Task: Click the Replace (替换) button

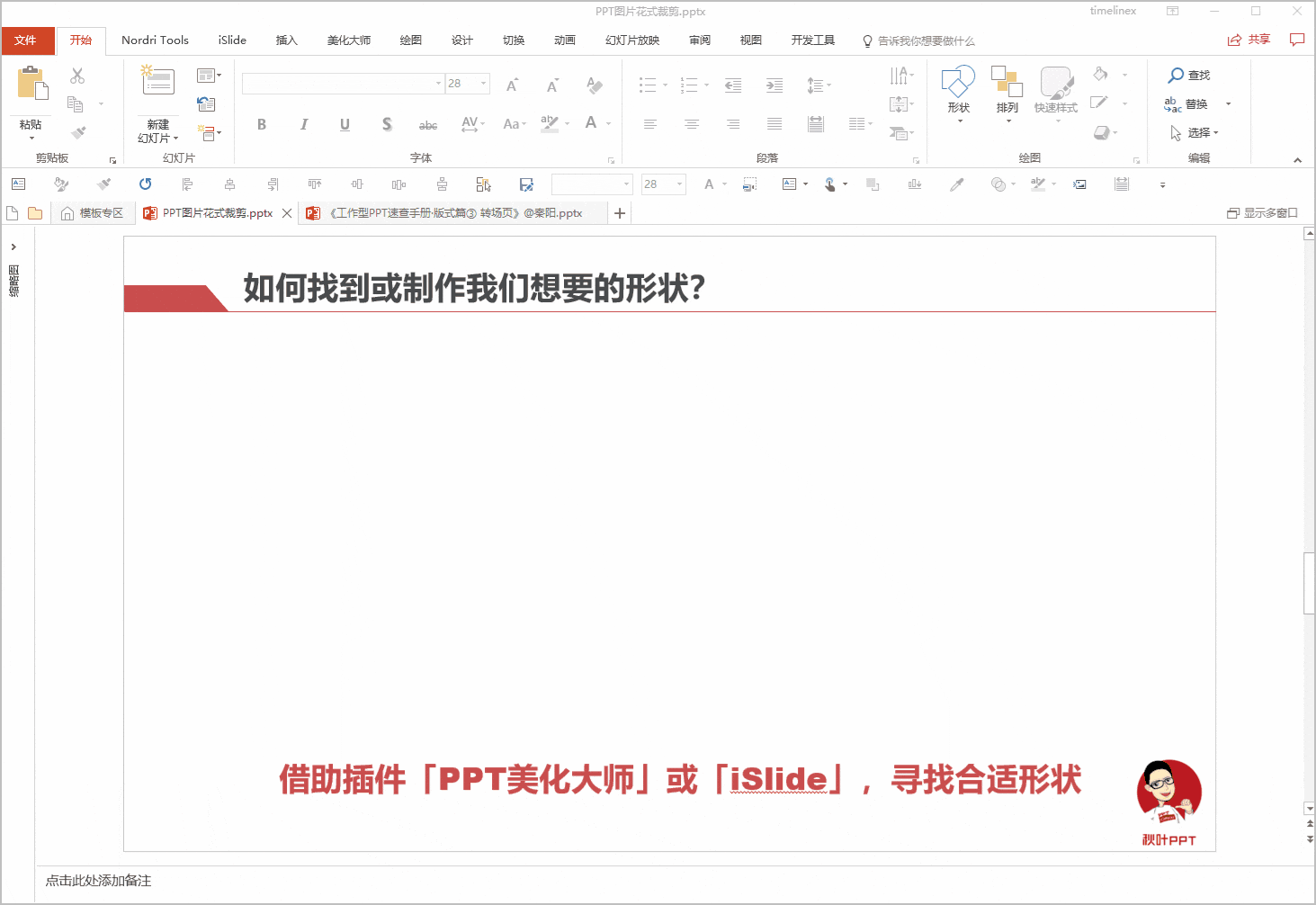Action: click(x=1188, y=104)
